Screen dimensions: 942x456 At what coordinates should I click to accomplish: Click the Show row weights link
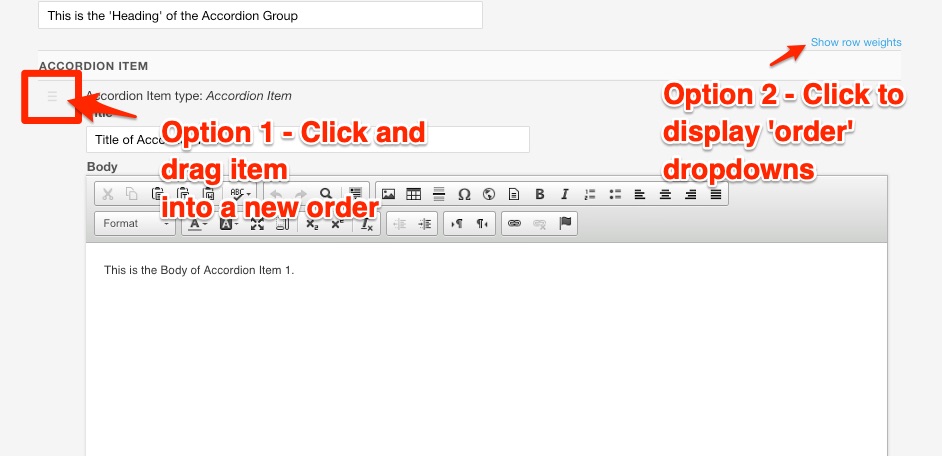tap(855, 42)
